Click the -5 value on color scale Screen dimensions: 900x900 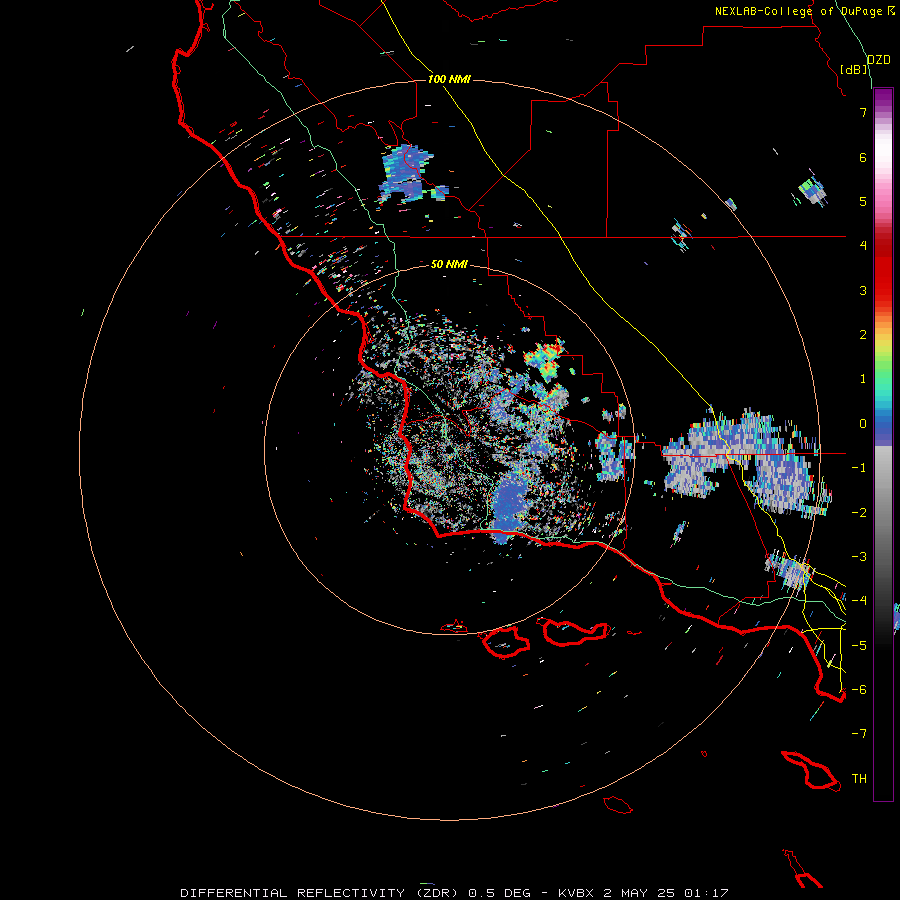(x=859, y=646)
